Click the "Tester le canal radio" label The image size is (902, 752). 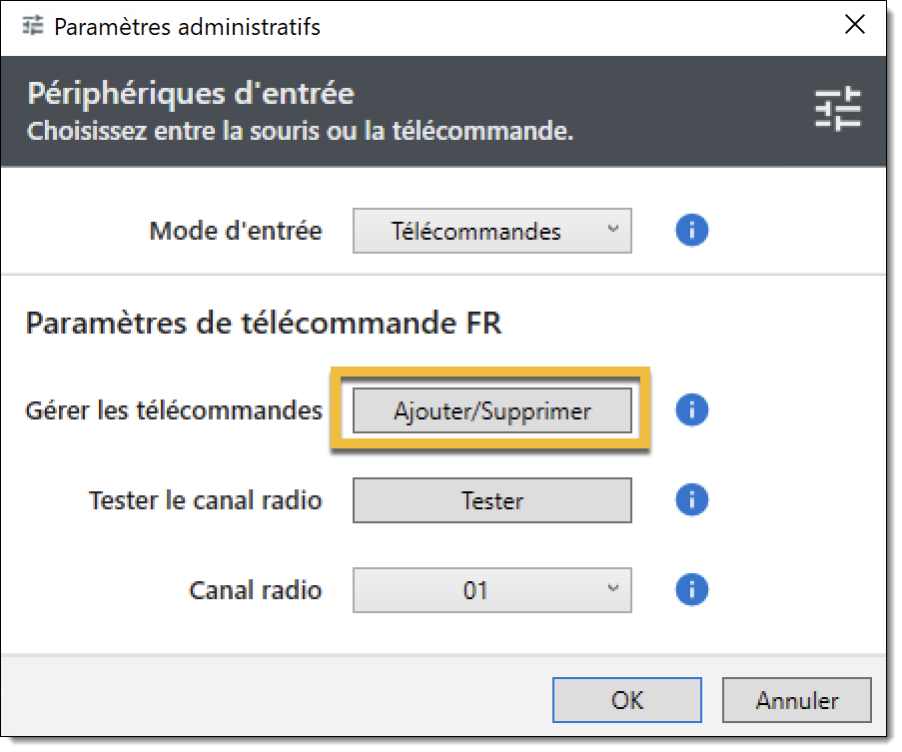pos(205,500)
